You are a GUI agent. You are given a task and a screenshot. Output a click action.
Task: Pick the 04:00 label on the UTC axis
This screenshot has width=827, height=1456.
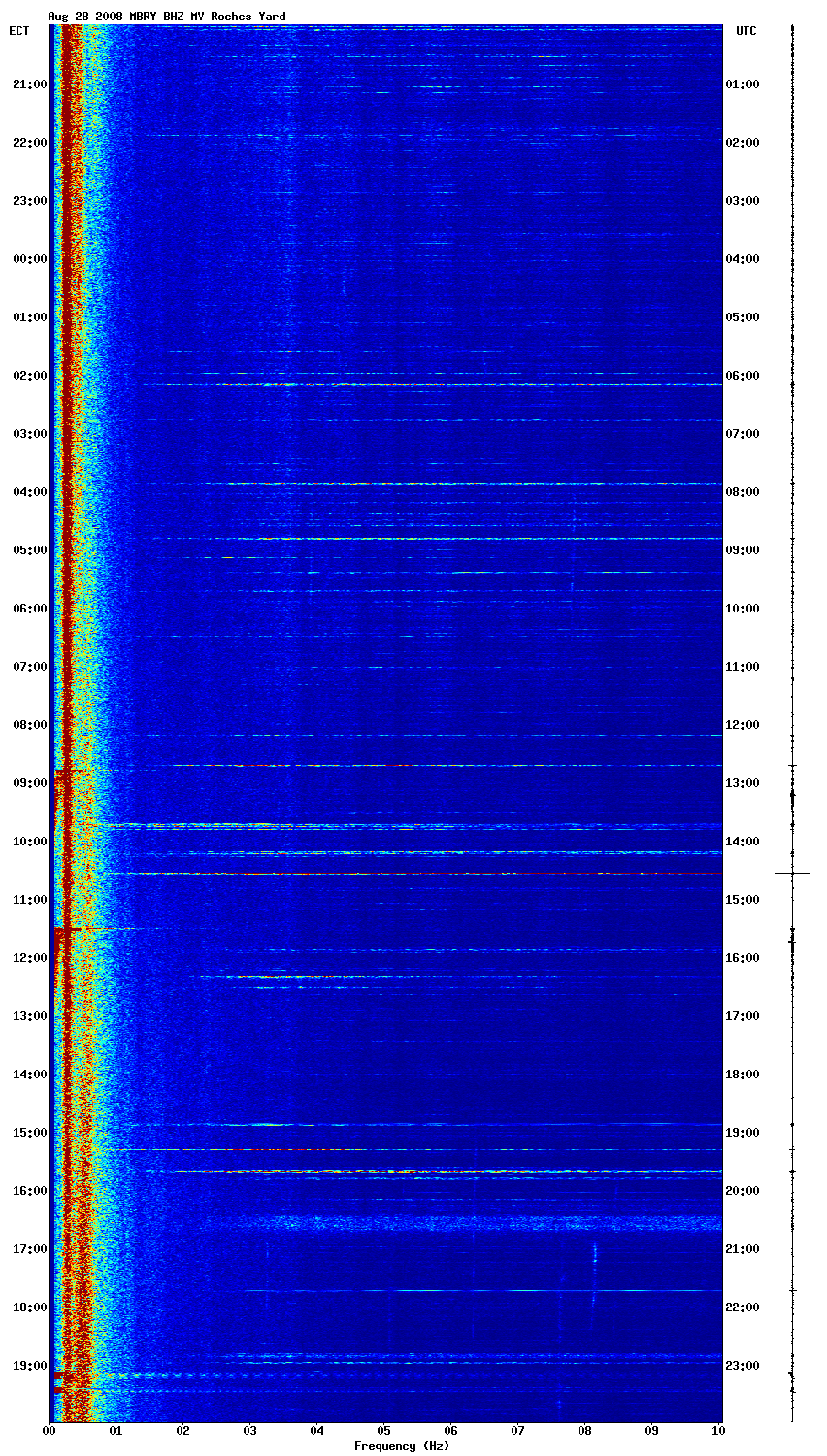click(x=743, y=259)
